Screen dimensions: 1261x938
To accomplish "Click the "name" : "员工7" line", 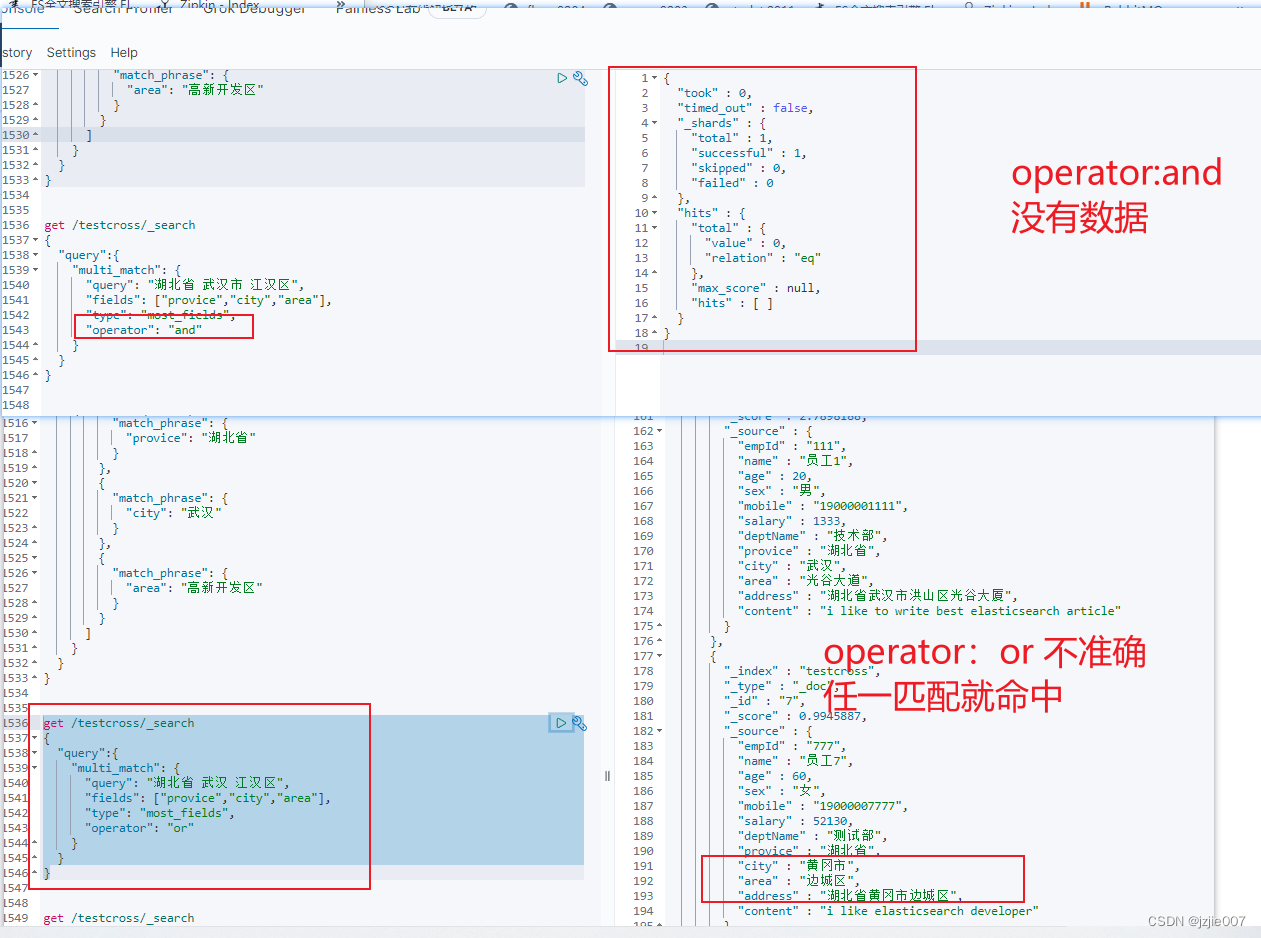I will point(797,761).
